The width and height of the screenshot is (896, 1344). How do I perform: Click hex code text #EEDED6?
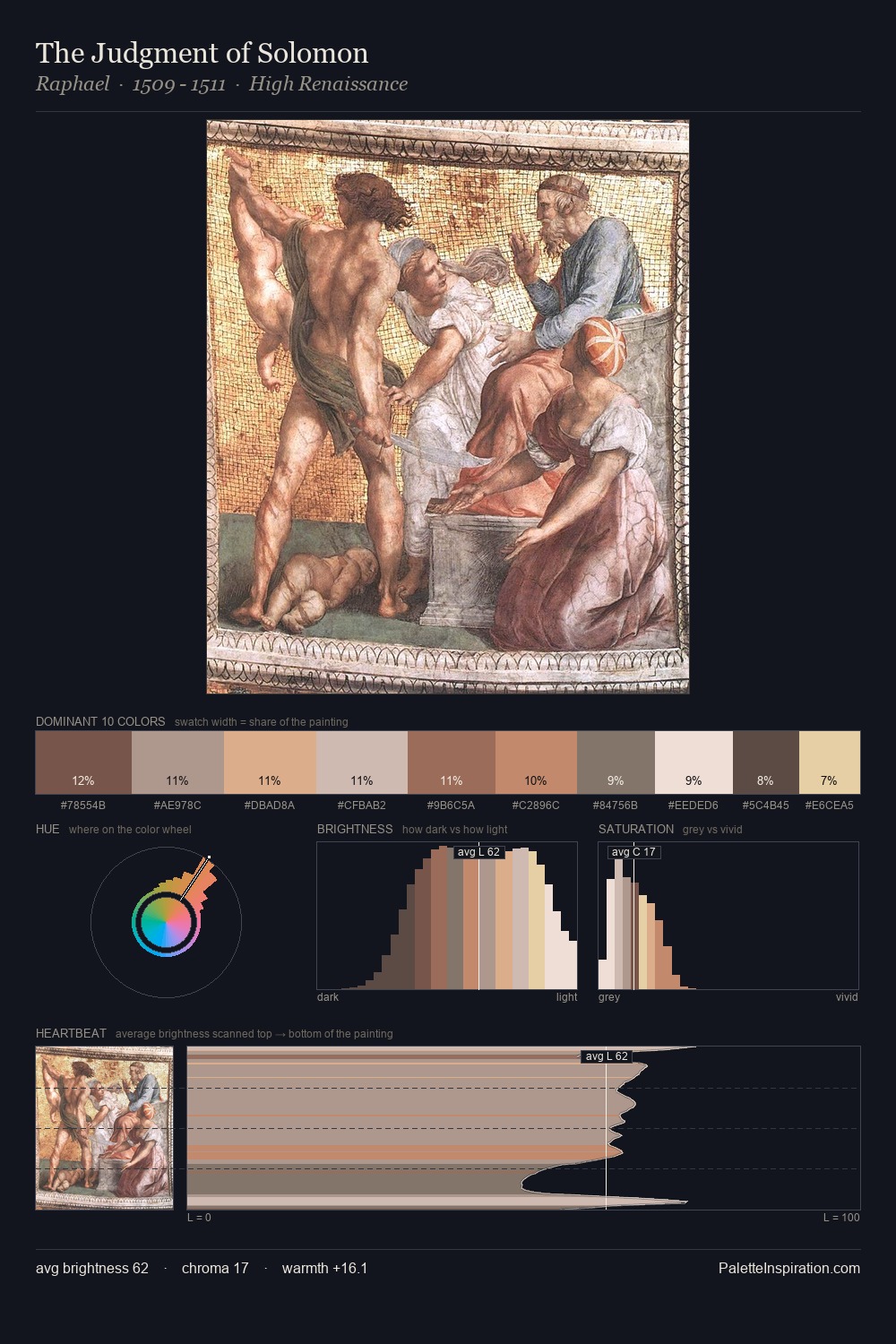pyautogui.click(x=694, y=805)
